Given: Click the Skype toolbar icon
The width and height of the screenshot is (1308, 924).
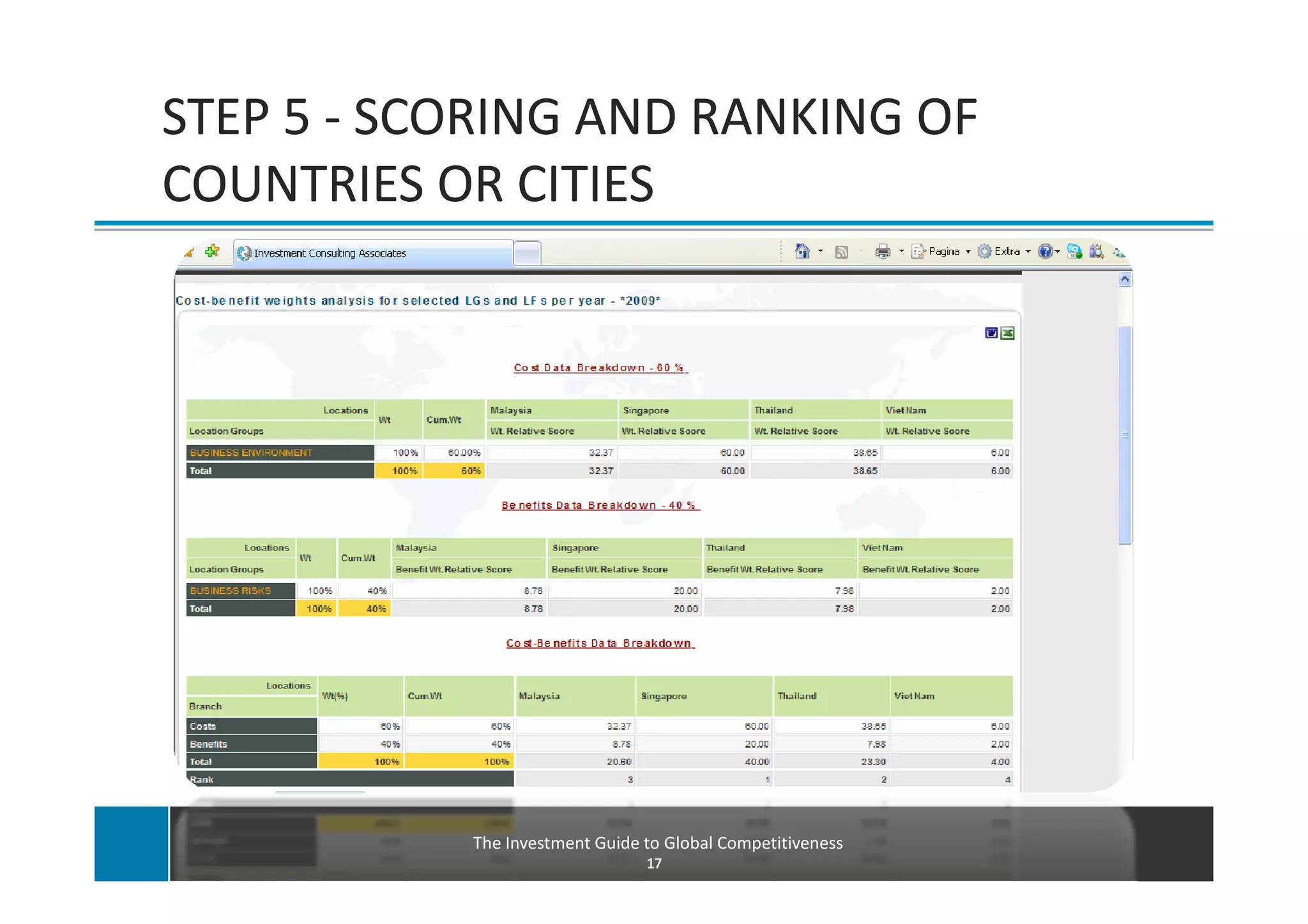Looking at the screenshot, I should click(1074, 252).
